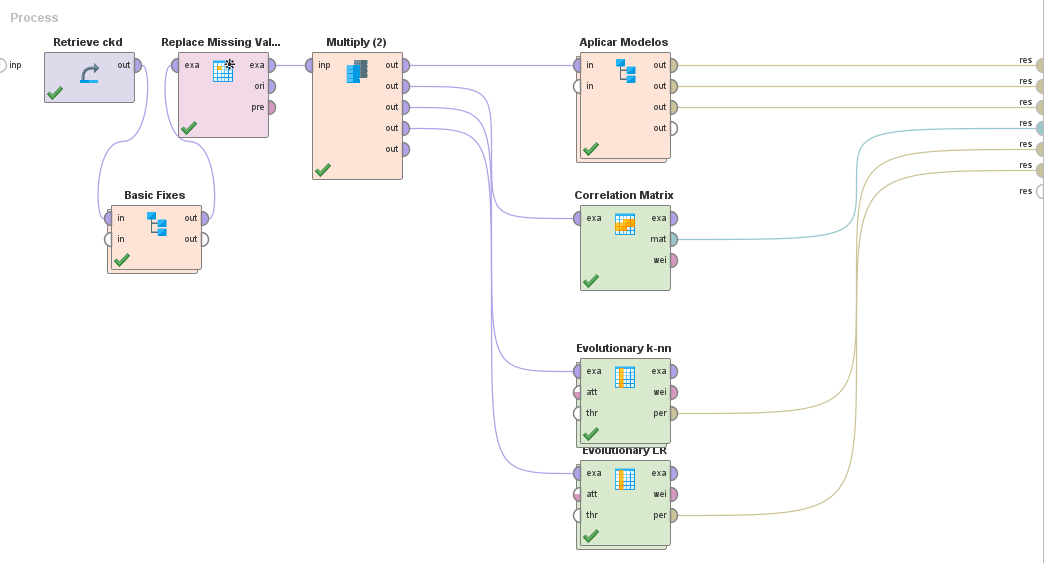The width and height of the screenshot is (1044, 563).
Task: Open the Aplicar Modelos subprocess icon
Action: (x=625, y=71)
